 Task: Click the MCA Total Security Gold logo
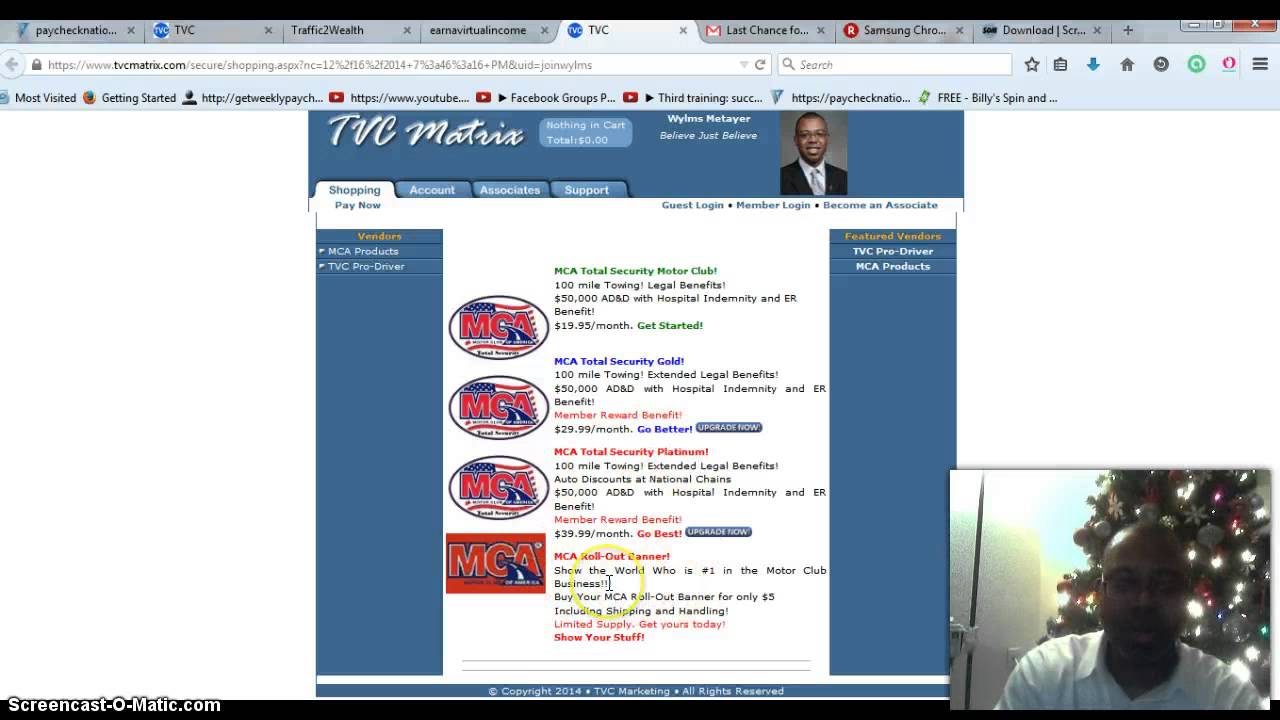click(x=498, y=407)
